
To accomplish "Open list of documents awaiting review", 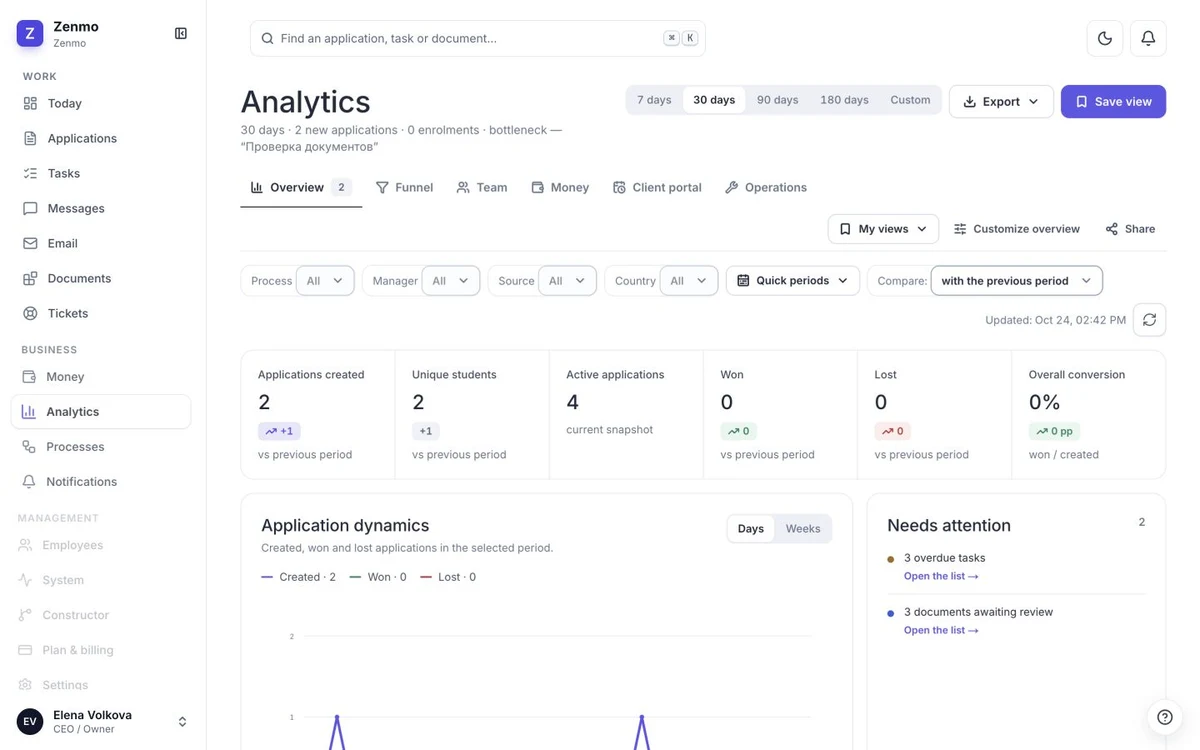I will (x=941, y=630).
